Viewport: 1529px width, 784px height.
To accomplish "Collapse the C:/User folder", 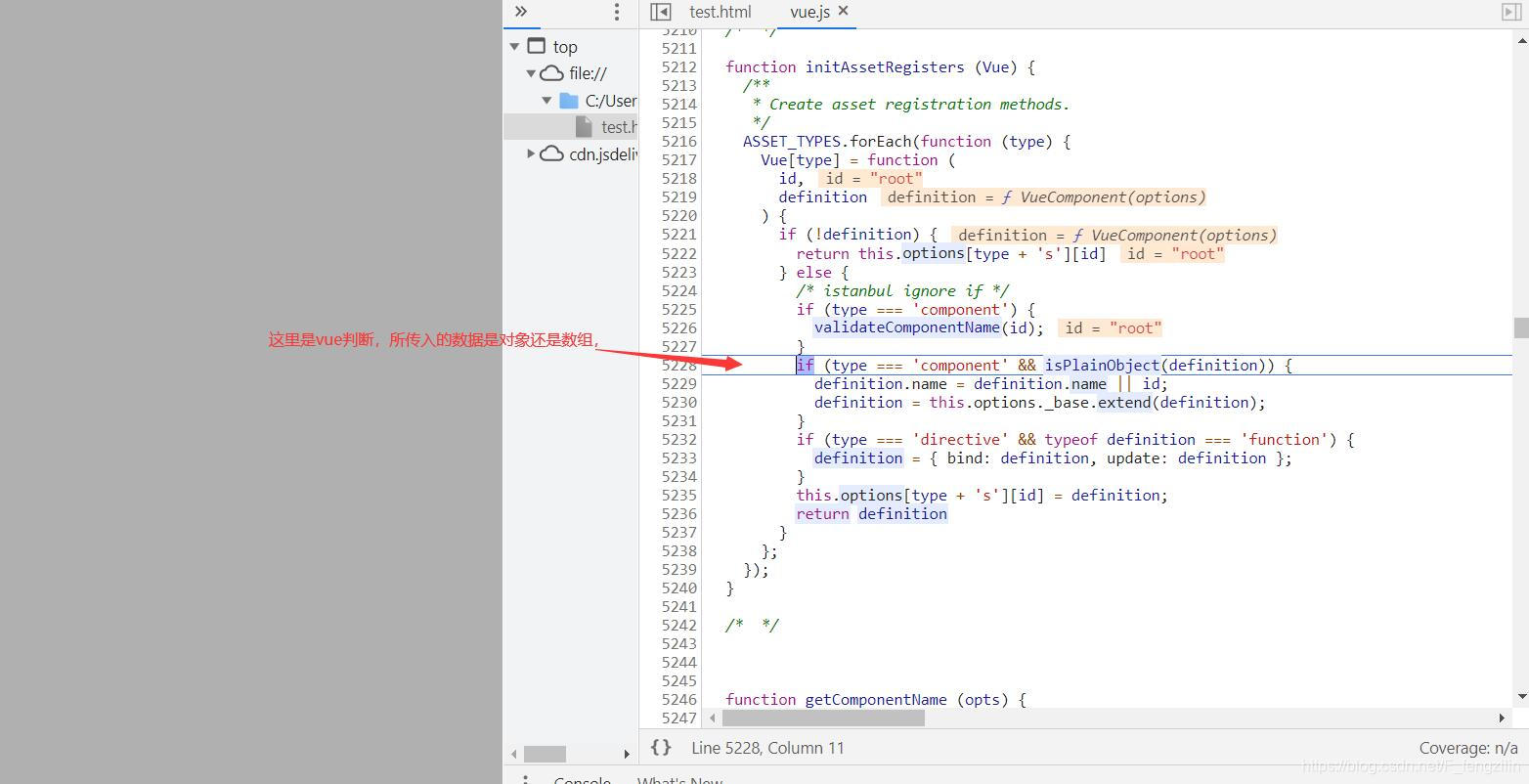I will pos(547,101).
